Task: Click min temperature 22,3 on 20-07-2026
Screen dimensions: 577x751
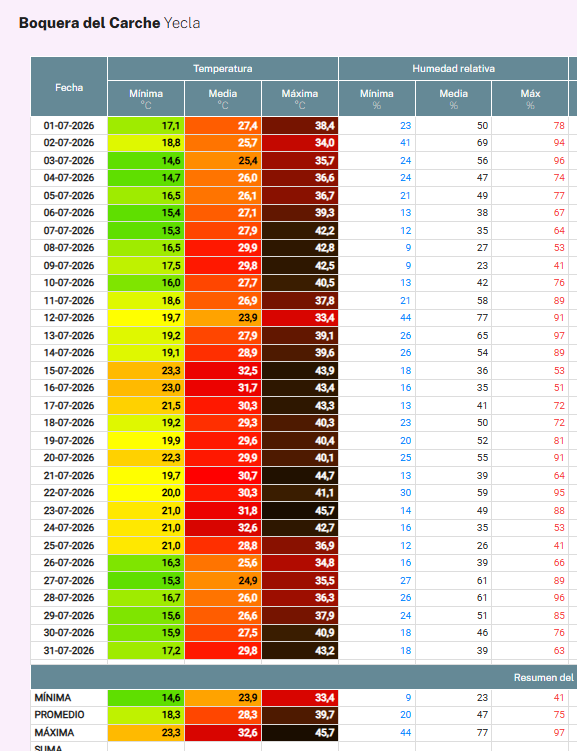Action: coord(146,457)
